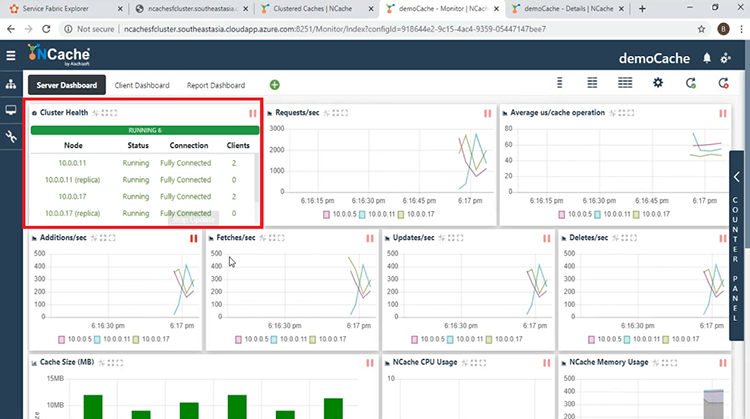Pause updates on Fetches/sec chart

coord(370,238)
